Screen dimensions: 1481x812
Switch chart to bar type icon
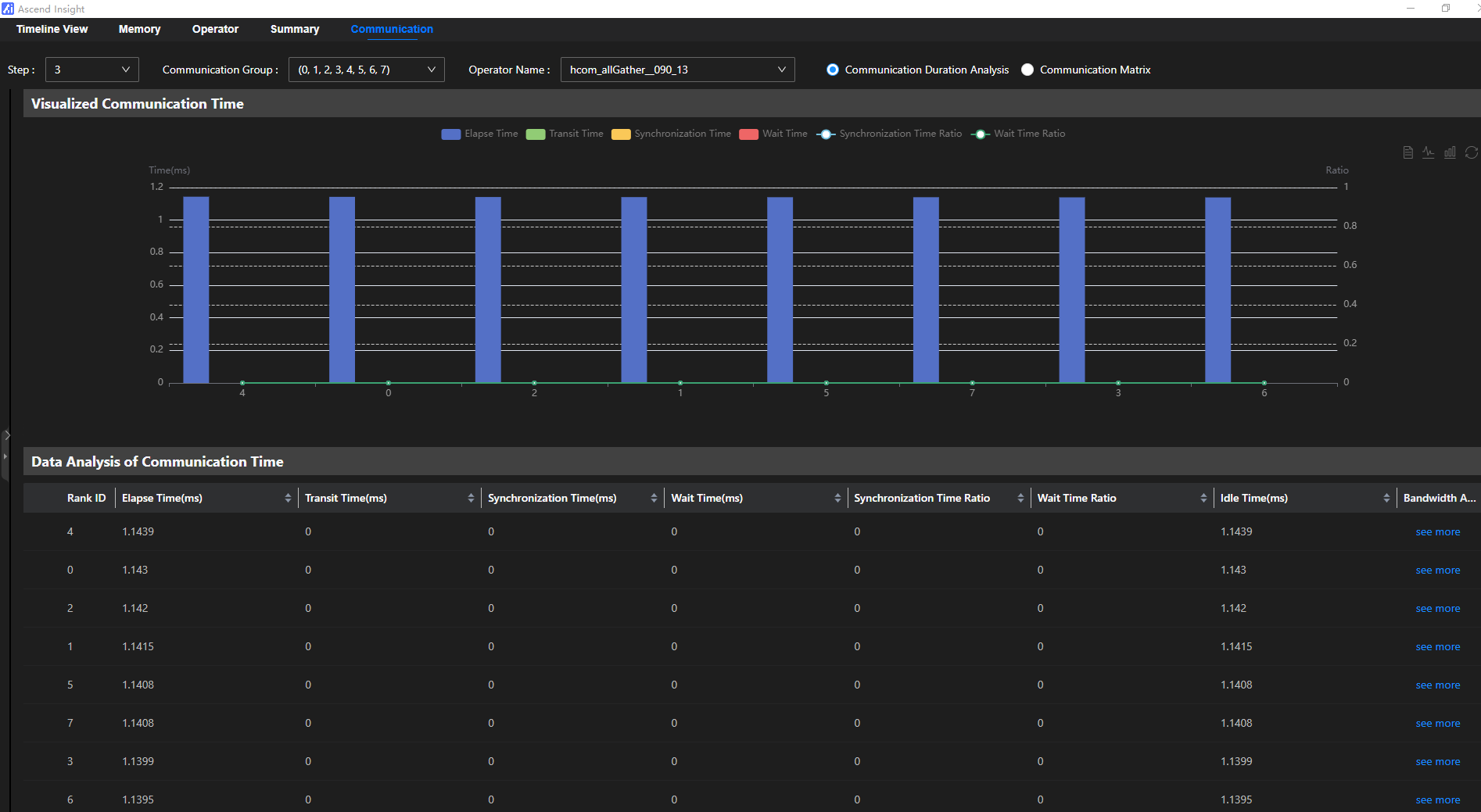[x=1450, y=152]
